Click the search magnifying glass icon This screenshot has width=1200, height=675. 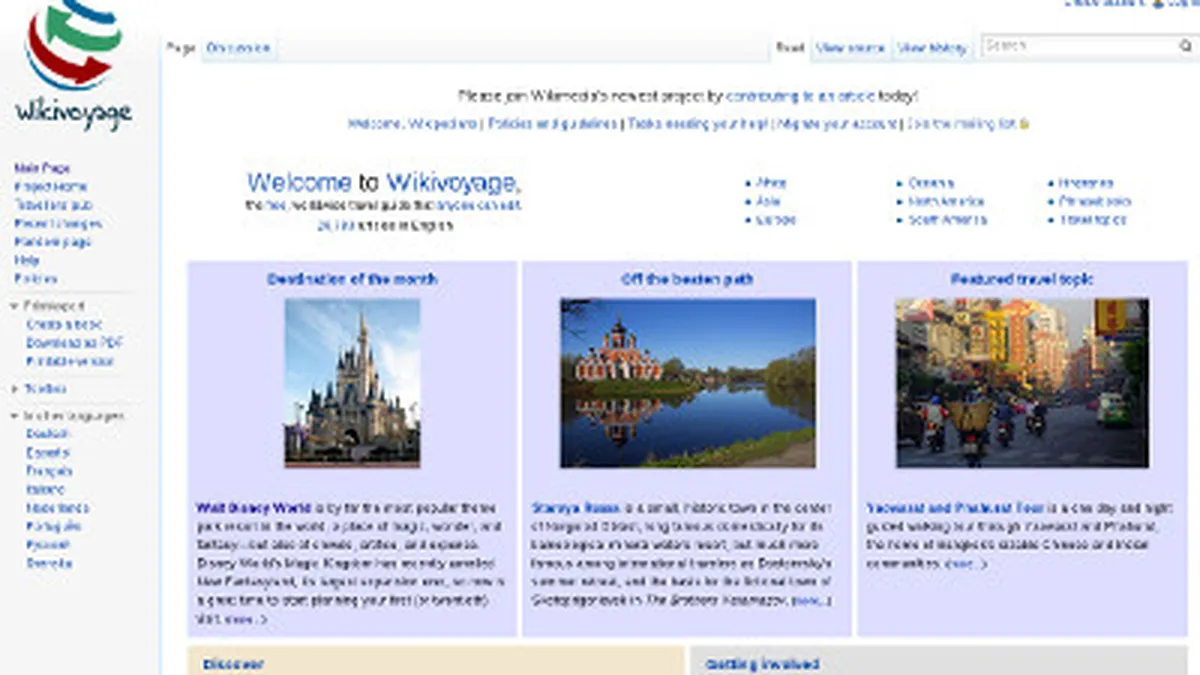[x=1184, y=46]
